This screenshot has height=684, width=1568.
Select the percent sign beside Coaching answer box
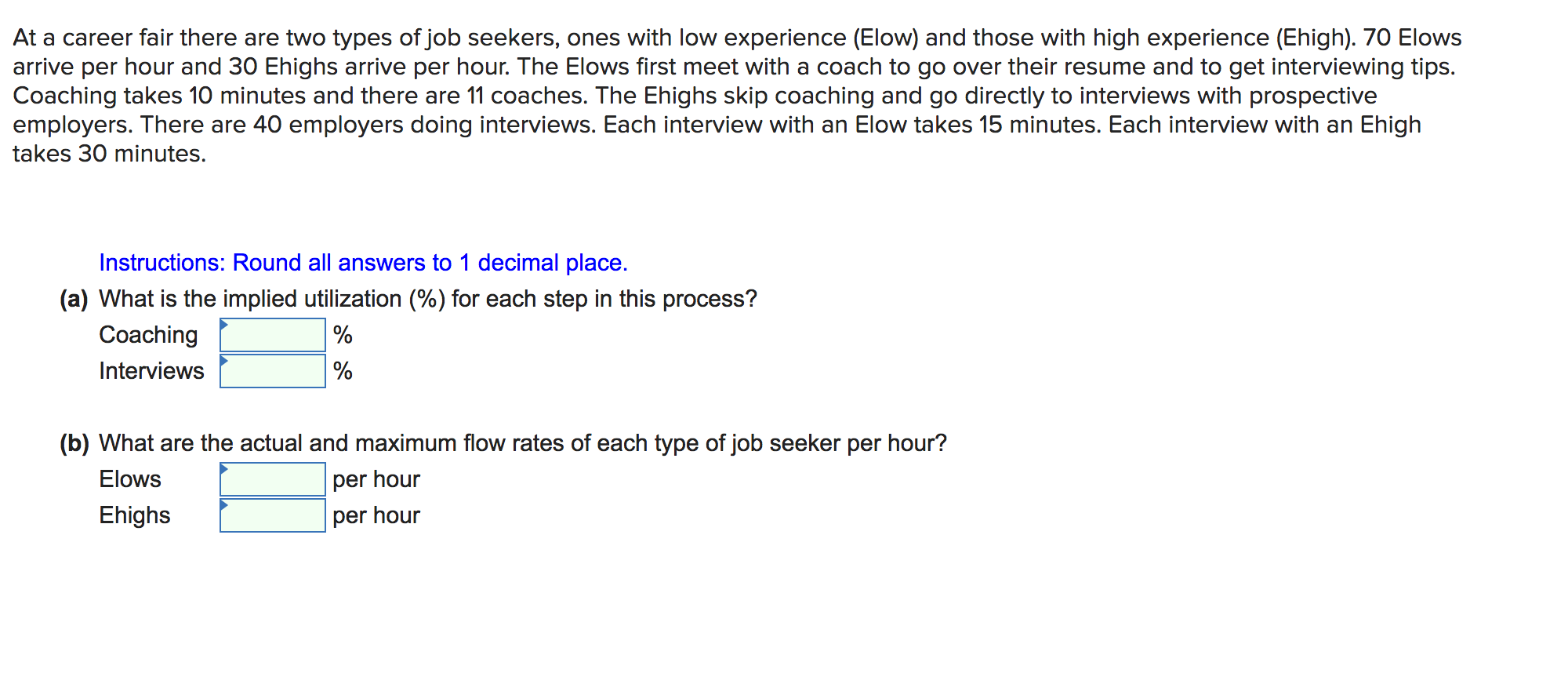coord(343,335)
